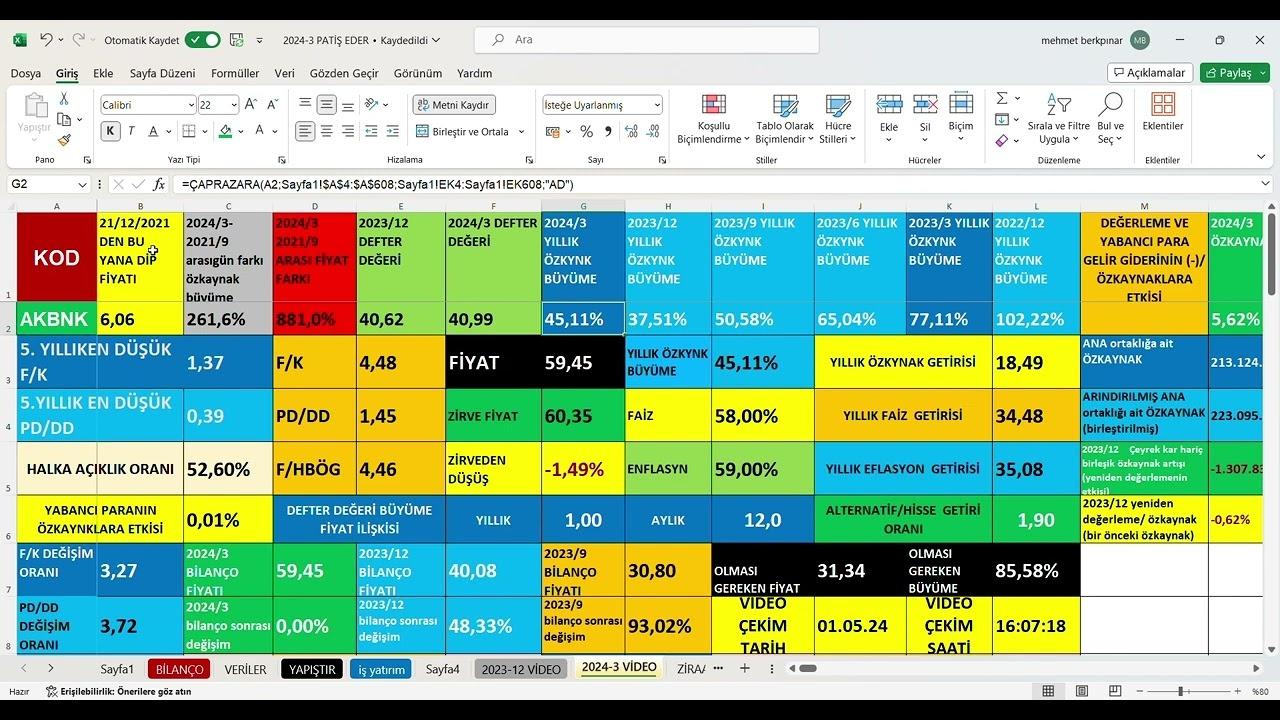
Task: Toggle the Otomatik Kaydet autosave switch
Action: 203,40
